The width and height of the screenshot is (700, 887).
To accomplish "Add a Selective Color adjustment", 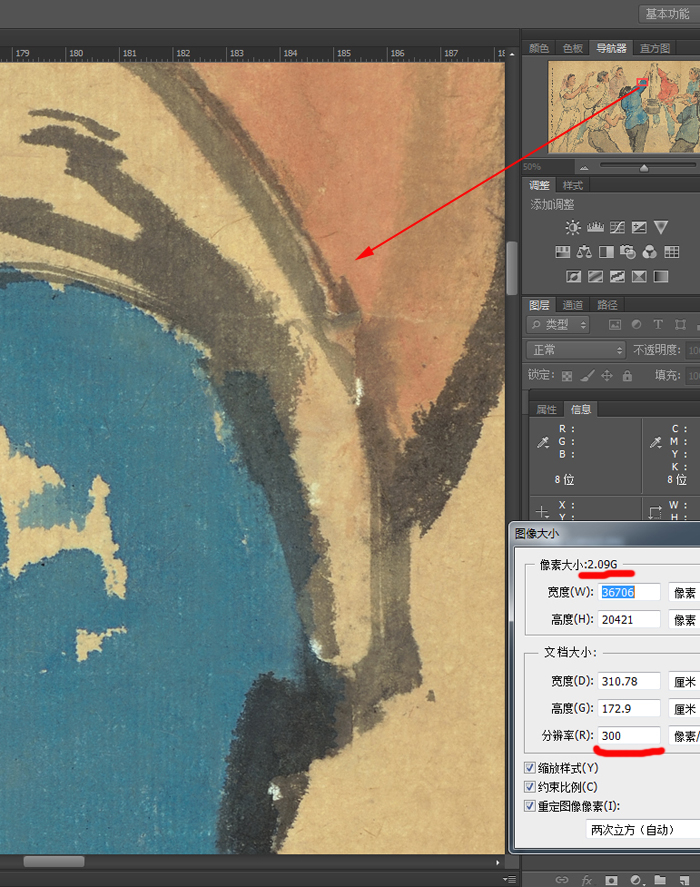I will coord(639,276).
